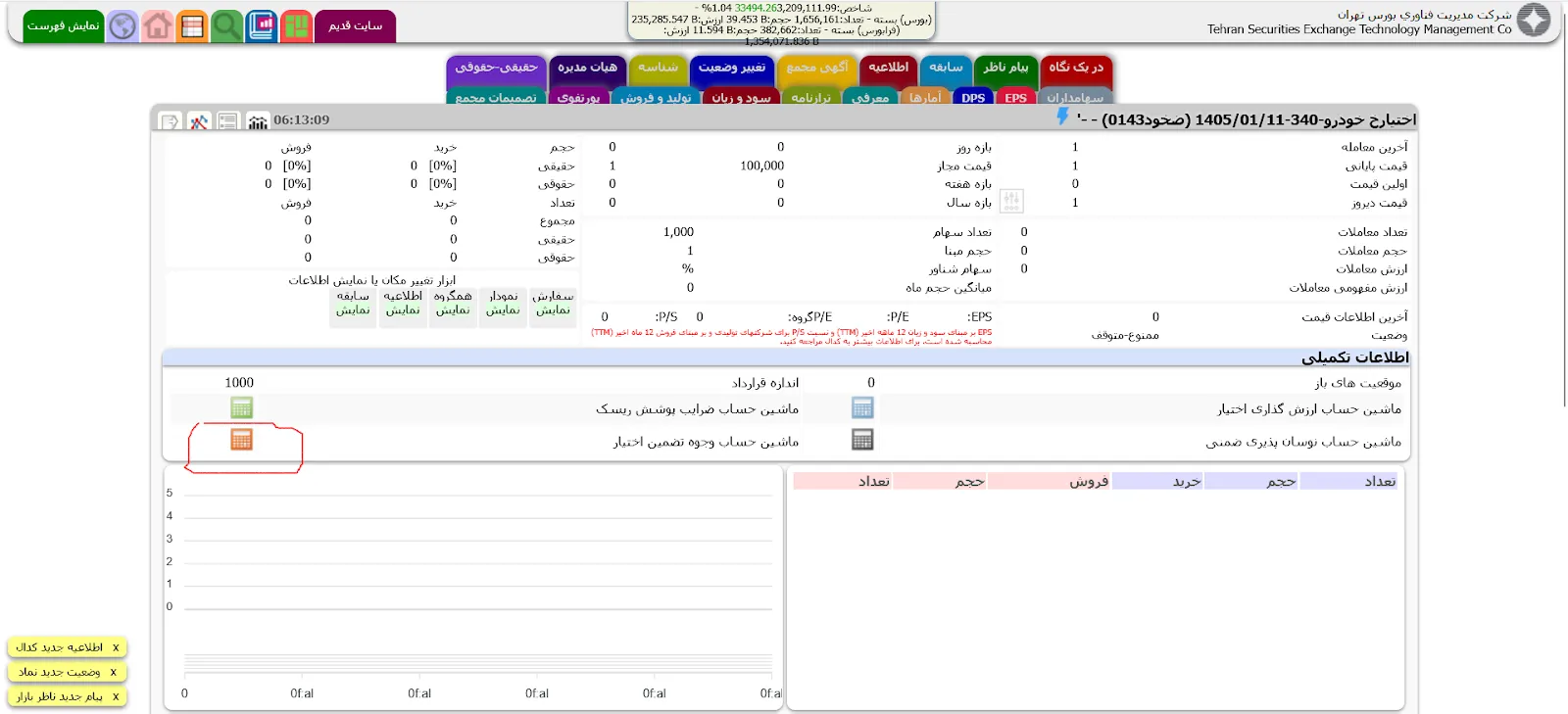Open the DPS tab
Image resolution: width=1568 pixels, height=714 pixels.
coord(973,98)
